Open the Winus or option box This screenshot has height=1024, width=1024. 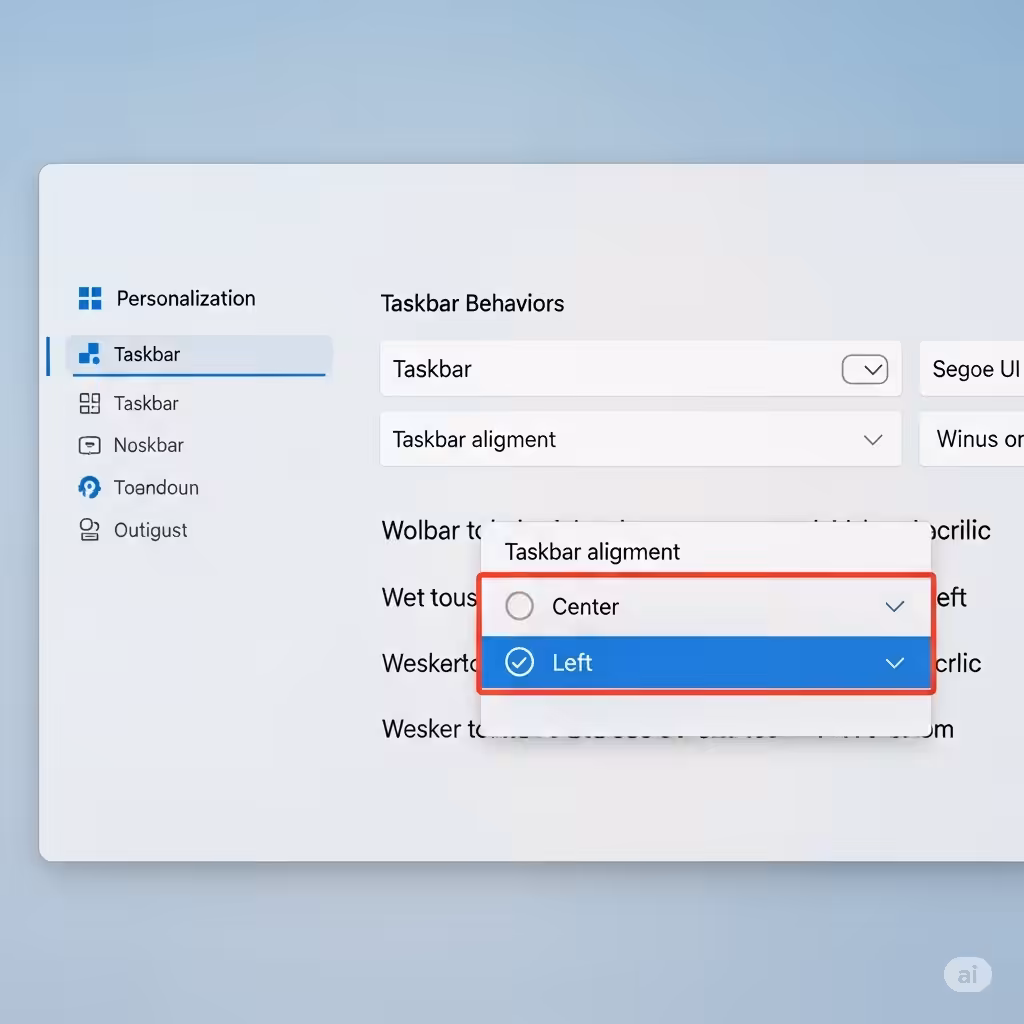[972, 439]
